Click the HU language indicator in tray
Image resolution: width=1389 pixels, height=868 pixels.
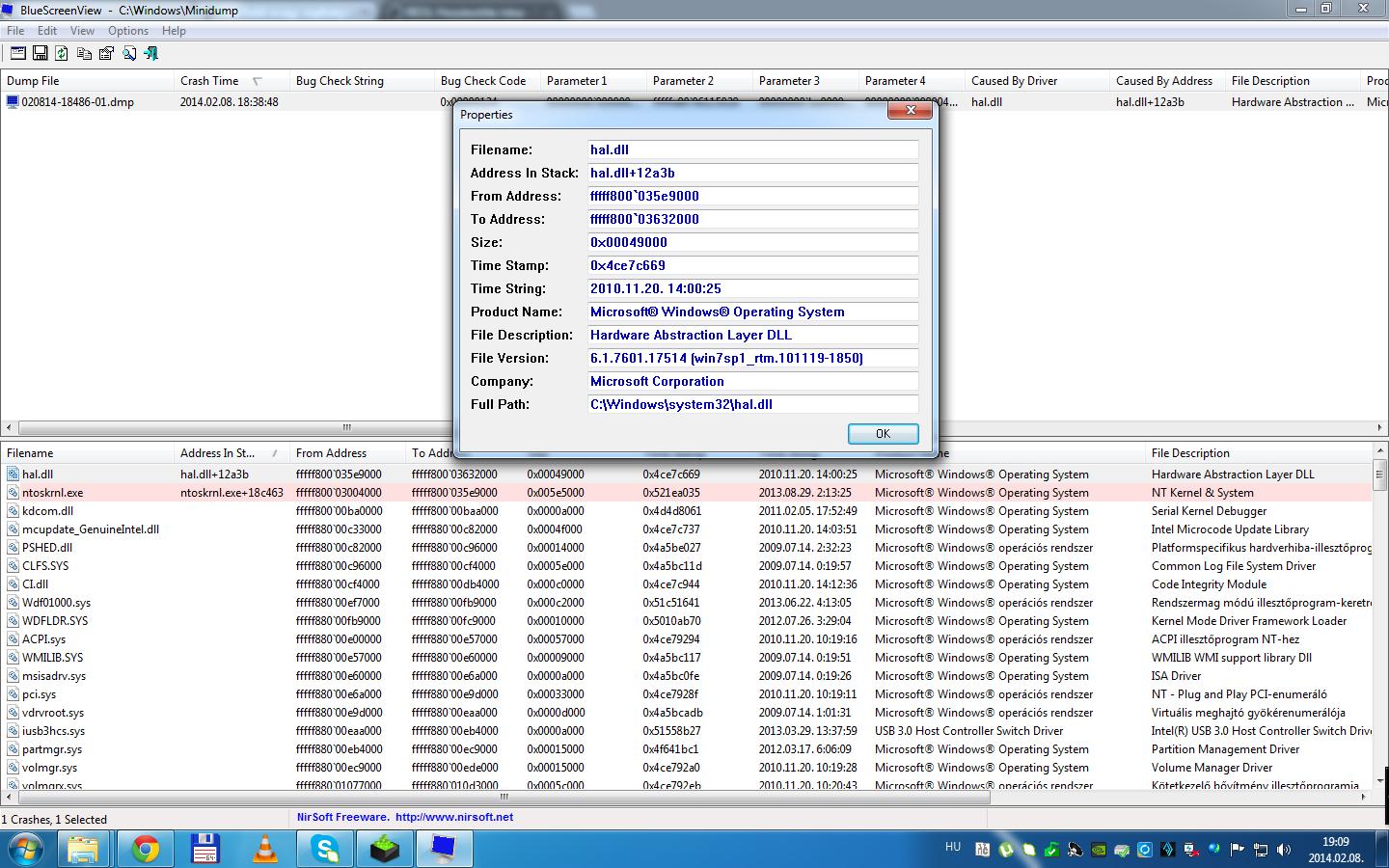(x=953, y=847)
